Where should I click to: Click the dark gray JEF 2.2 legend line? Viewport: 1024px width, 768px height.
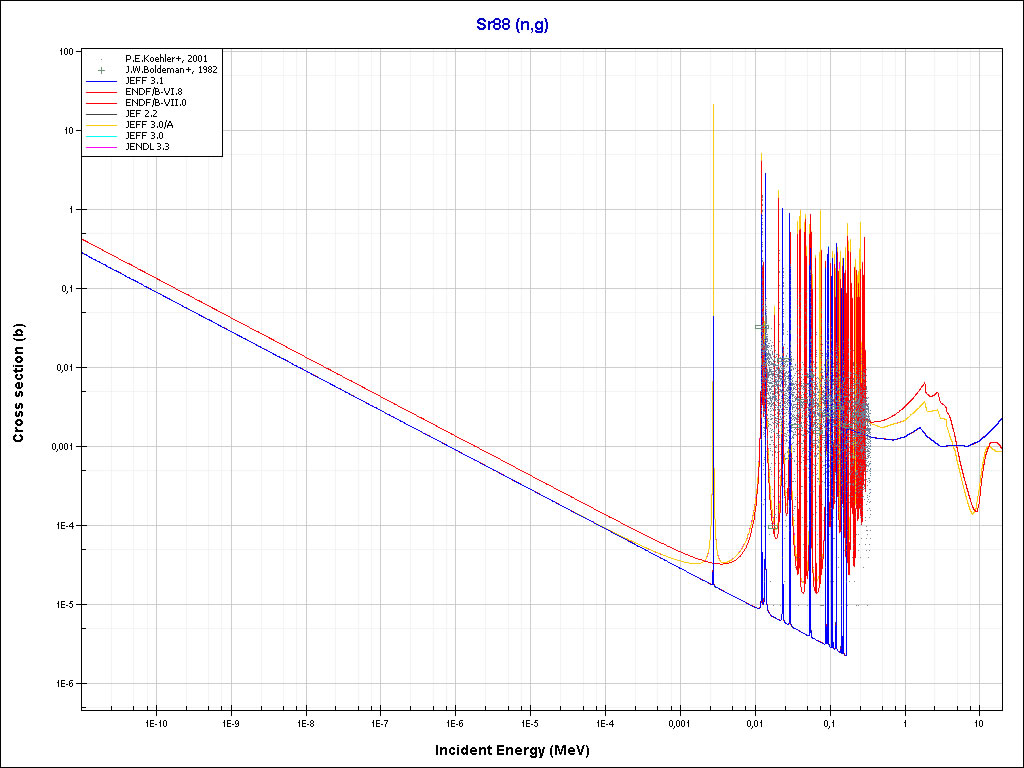pyautogui.click(x=101, y=114)
